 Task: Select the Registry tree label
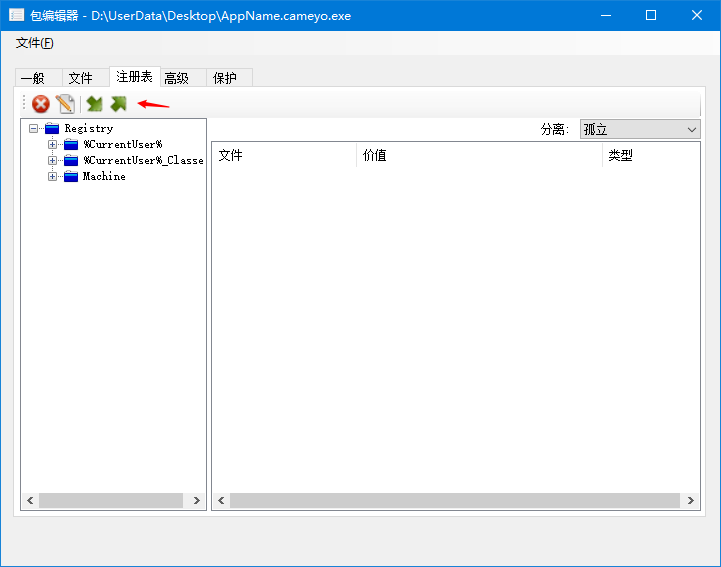(89, 128)
